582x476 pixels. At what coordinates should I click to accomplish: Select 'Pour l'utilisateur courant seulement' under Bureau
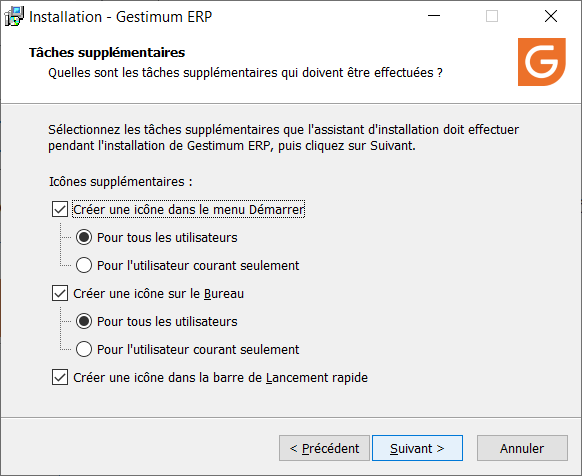(x=84, y=349)
